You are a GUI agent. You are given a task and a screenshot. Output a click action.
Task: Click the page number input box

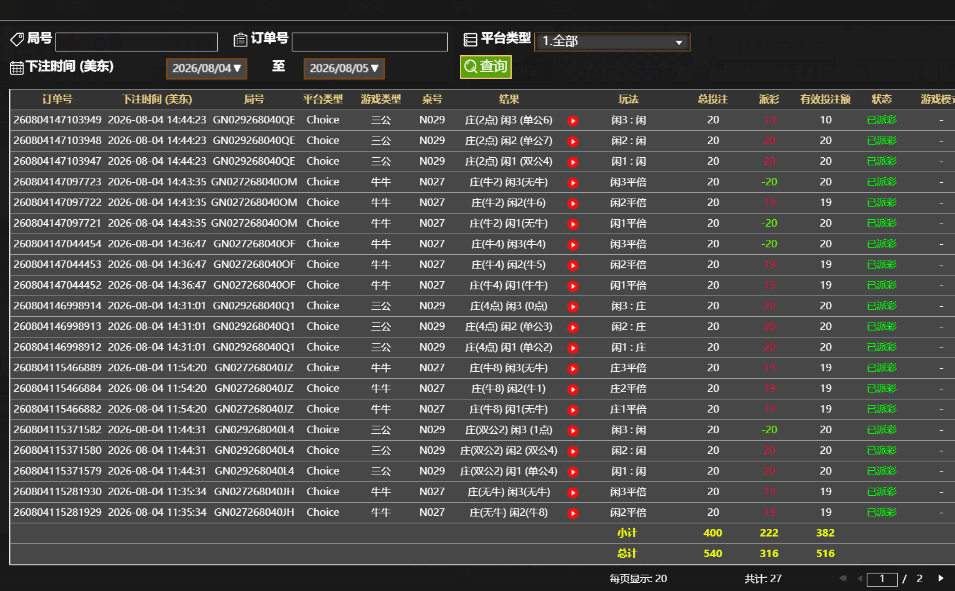pyautogui.click(x=882, y=579)
